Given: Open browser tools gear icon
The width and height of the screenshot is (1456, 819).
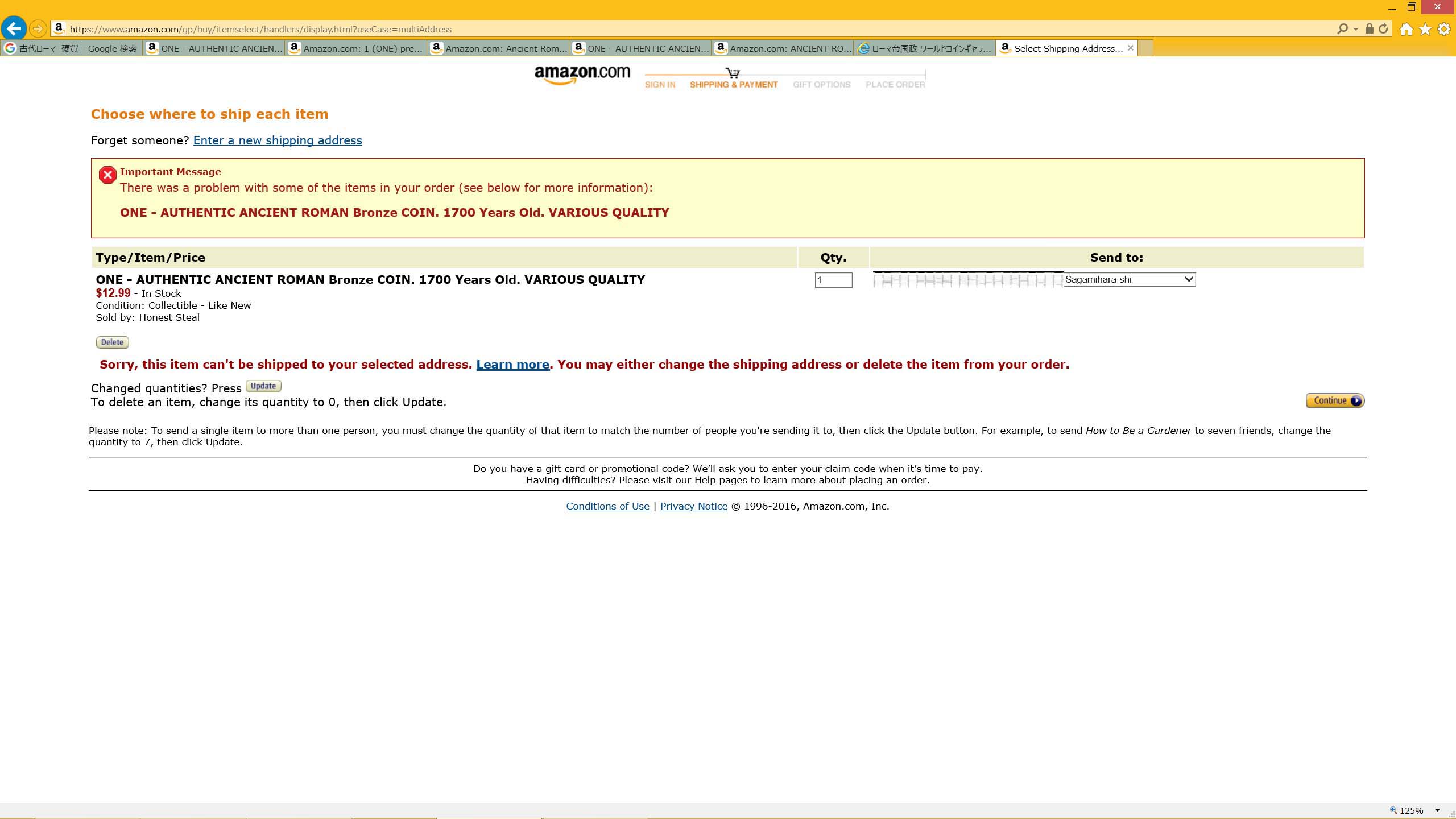Looking at the screenshot, I should coord(1444,29).
